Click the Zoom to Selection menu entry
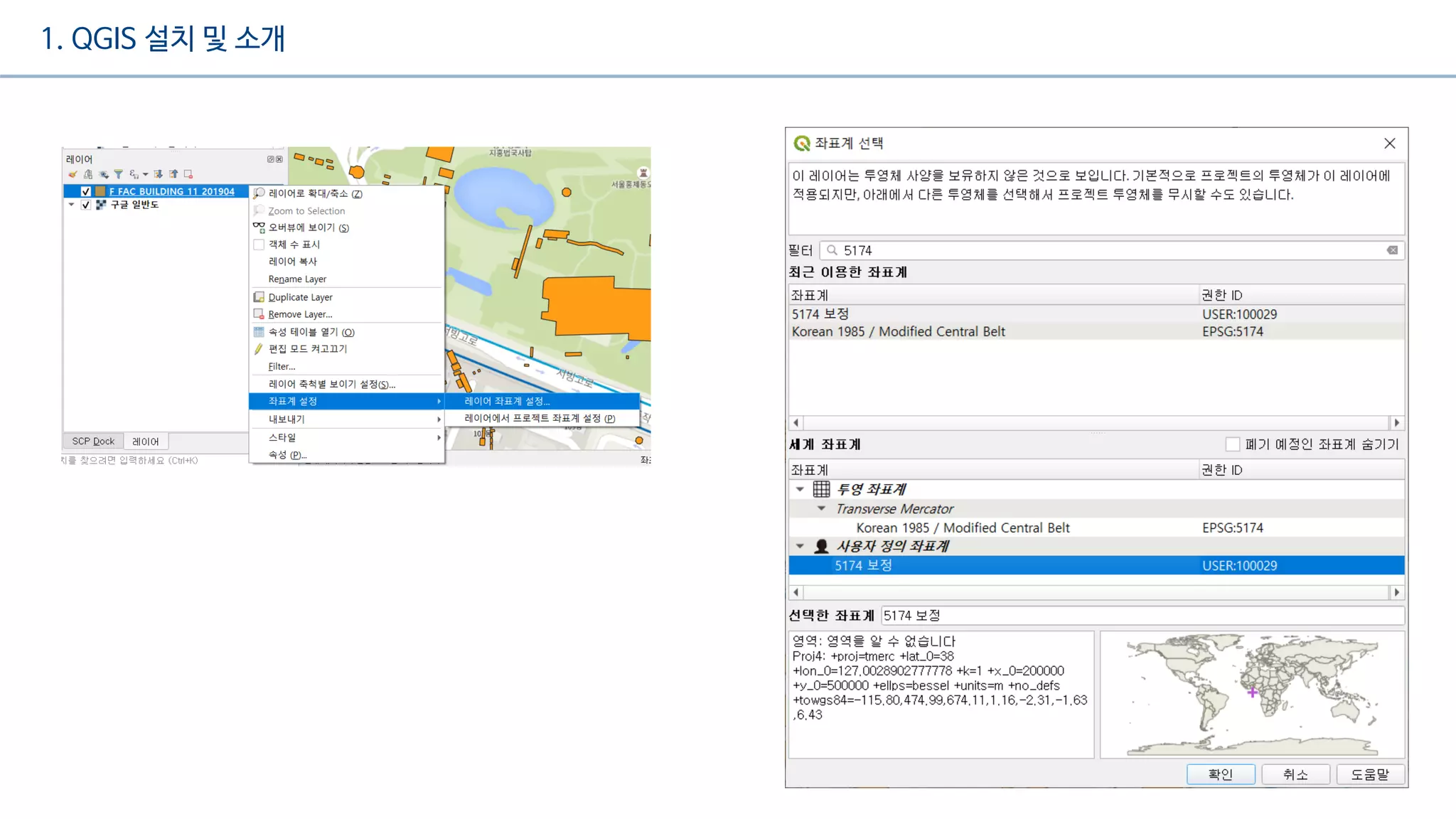 (347, 211)
